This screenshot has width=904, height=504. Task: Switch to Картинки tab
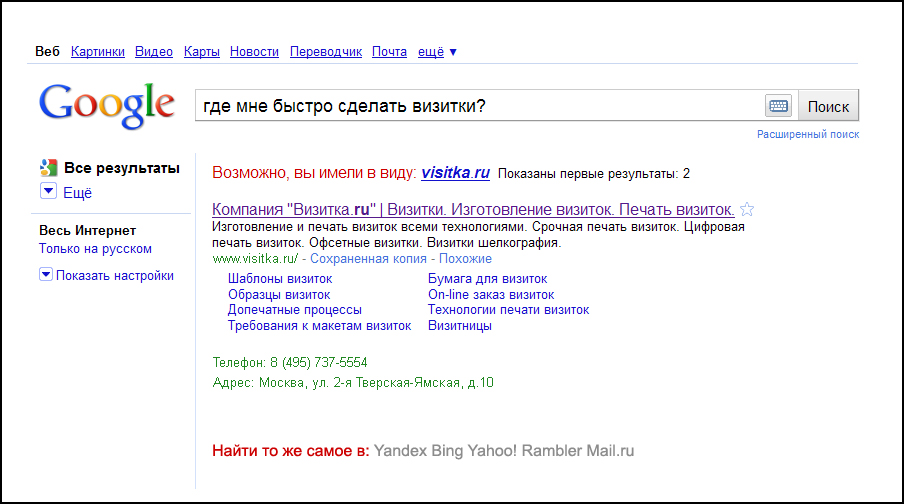coord(97,52)
